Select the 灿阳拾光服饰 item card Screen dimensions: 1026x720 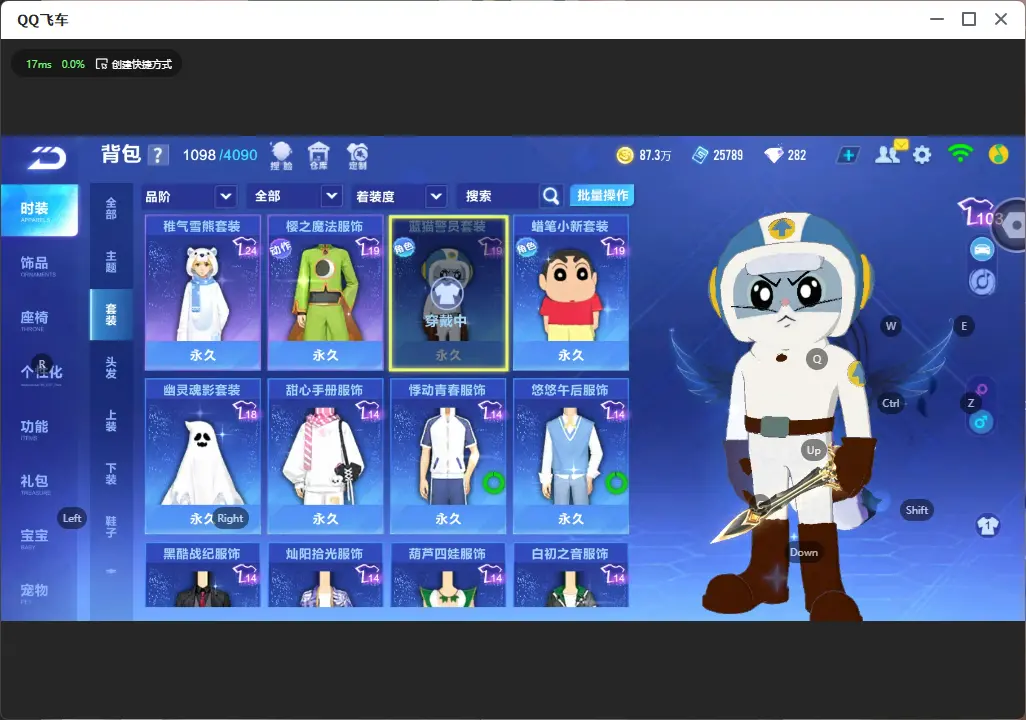325,575
